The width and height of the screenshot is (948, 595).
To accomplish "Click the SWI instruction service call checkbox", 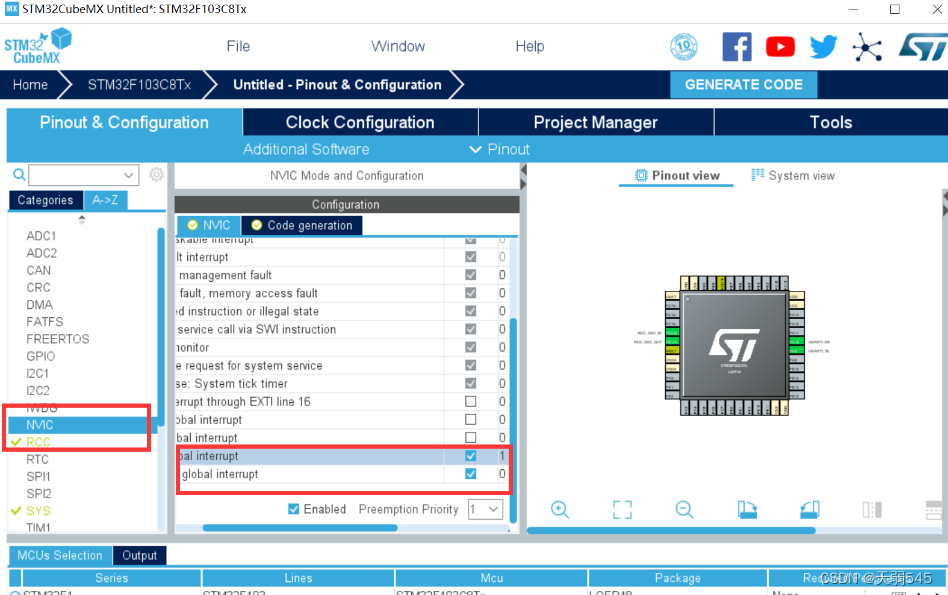I will tap(470, 329).
